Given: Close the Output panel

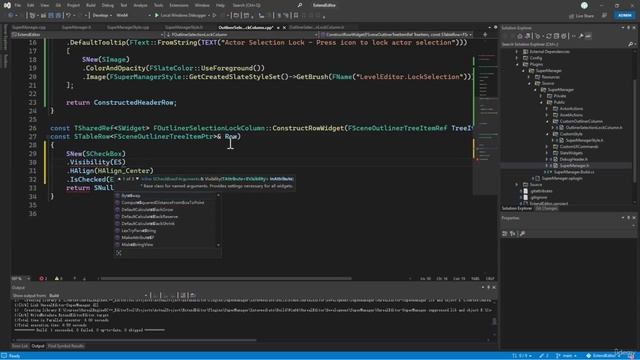Looking at the screenshot, I should tap(494, 288).
